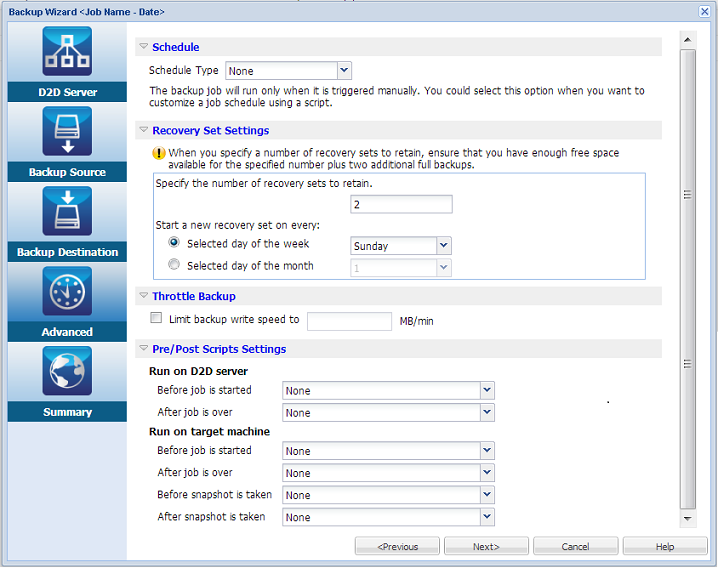Open D2D server 'Before job is started' dropdown
The width and height of the screenshot is (718, 568).
pos(487,390)
